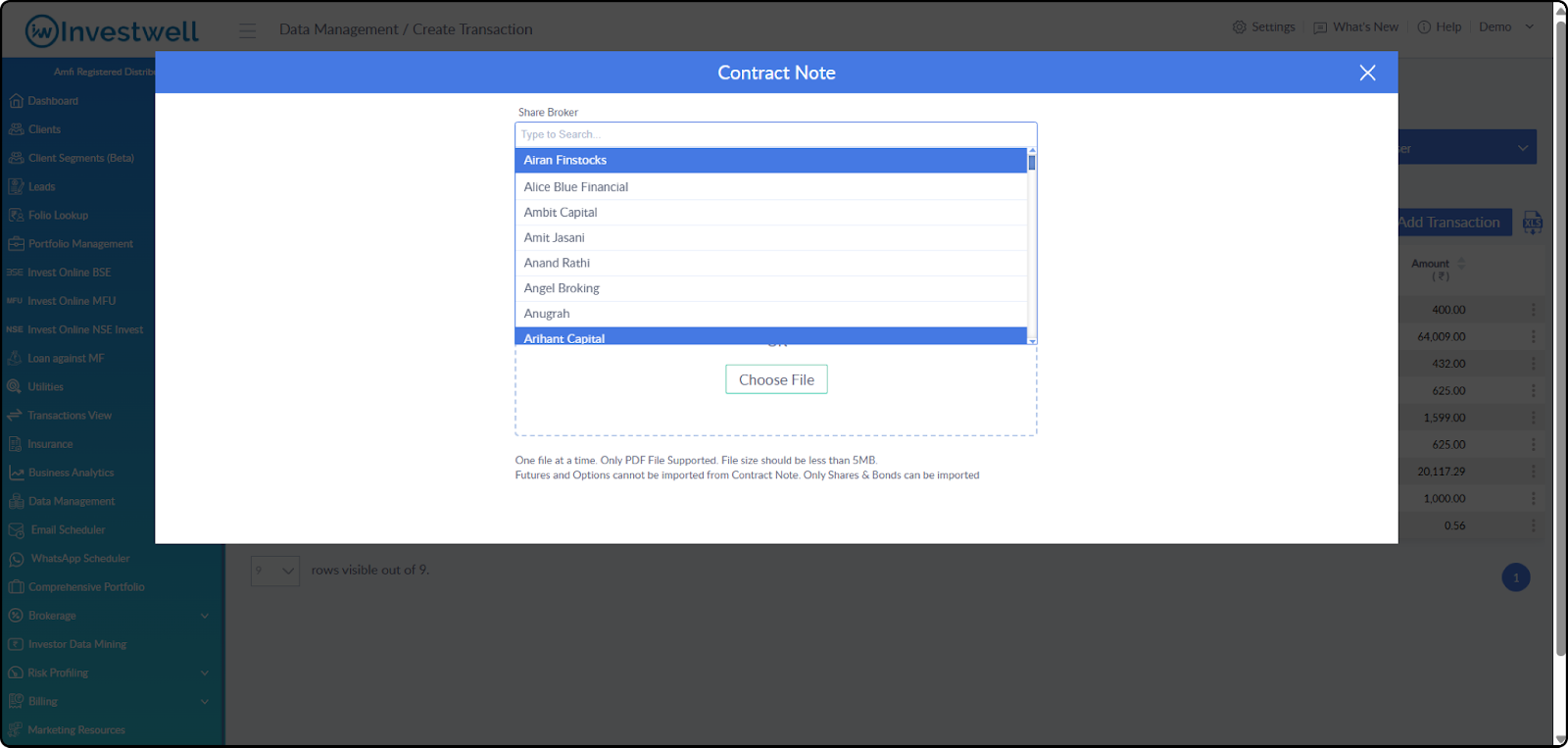
Task: Open Comprehensive Portfolio icon
Action: (16, 587)
